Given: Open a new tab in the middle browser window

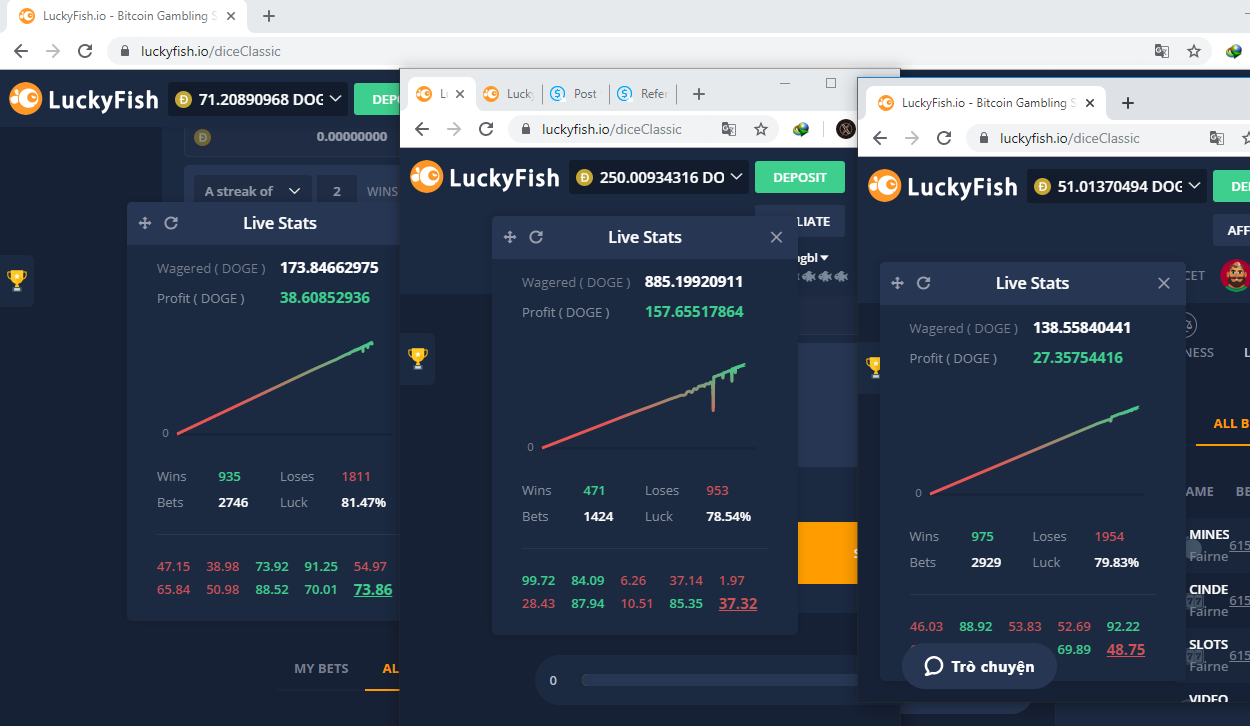Looking at the screenshot, I should 699,94.
